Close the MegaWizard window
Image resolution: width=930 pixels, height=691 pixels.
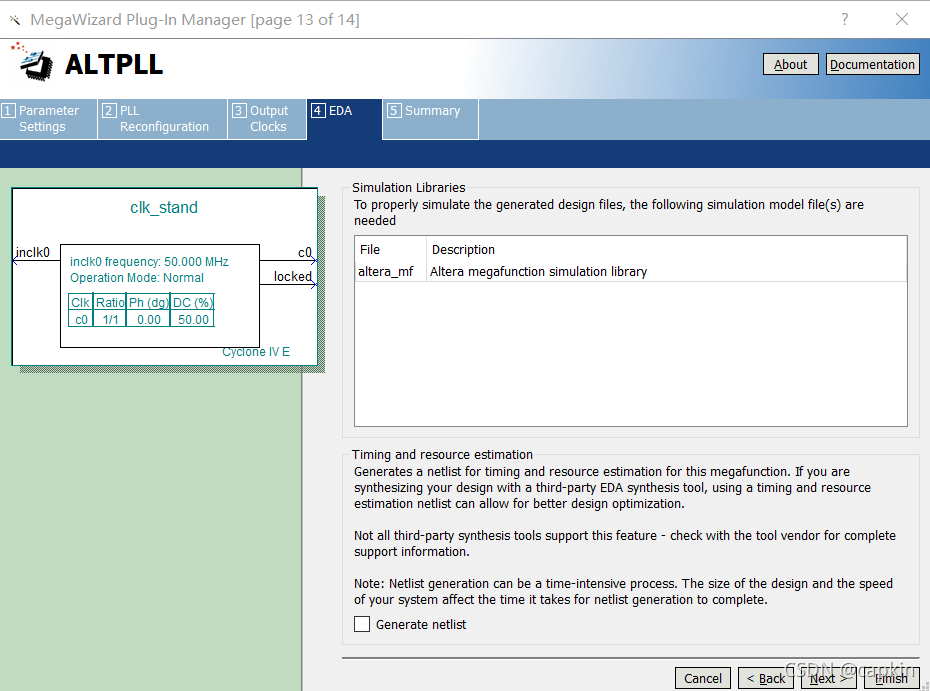tap(902, 20)
